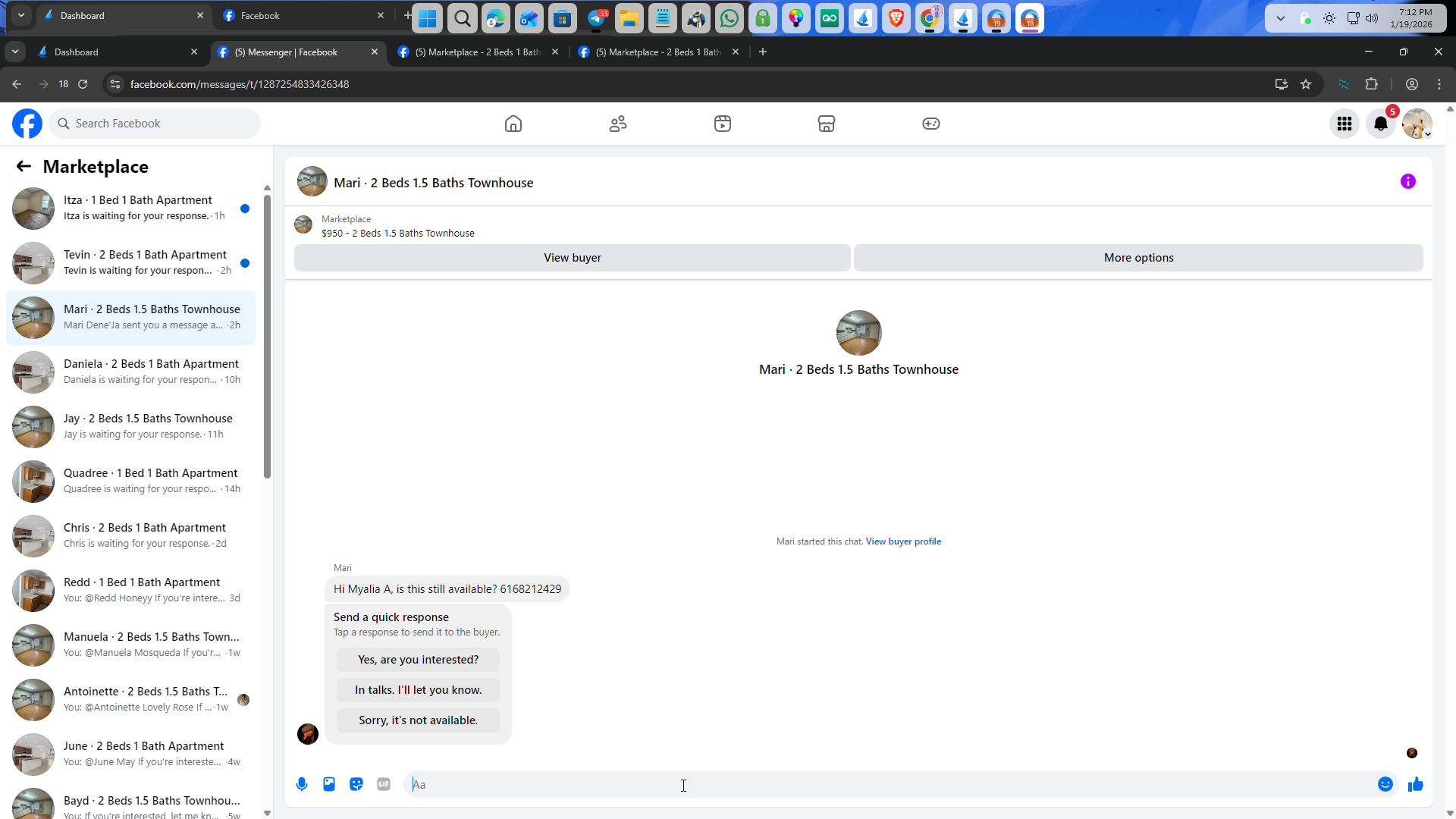Send a thumbs up like
Viewport: 1456px width, 819px height.
[1415, 784]
